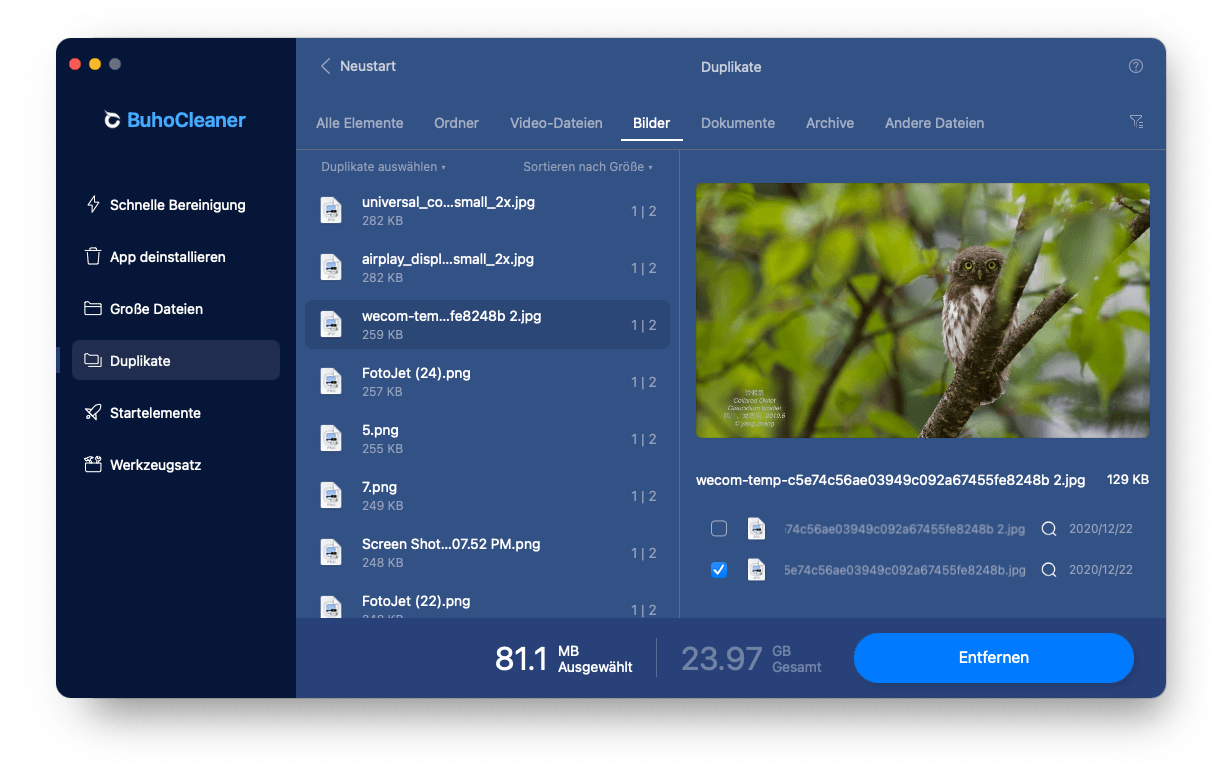Click file icon of 7.png
The image size is (1222, 772).
pos(331,495)
